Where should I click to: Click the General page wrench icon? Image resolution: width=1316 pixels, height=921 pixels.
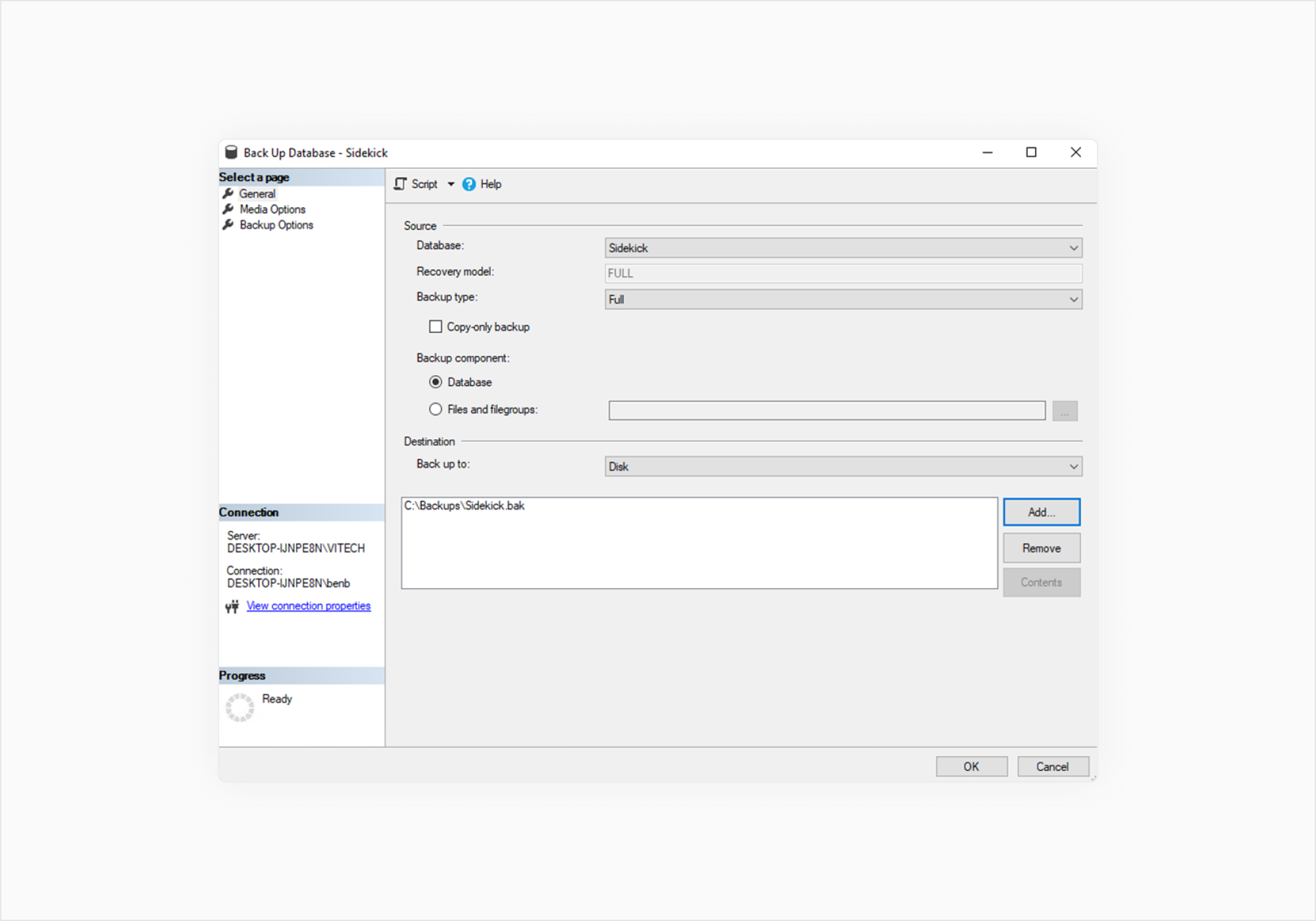tap(228, 193)
